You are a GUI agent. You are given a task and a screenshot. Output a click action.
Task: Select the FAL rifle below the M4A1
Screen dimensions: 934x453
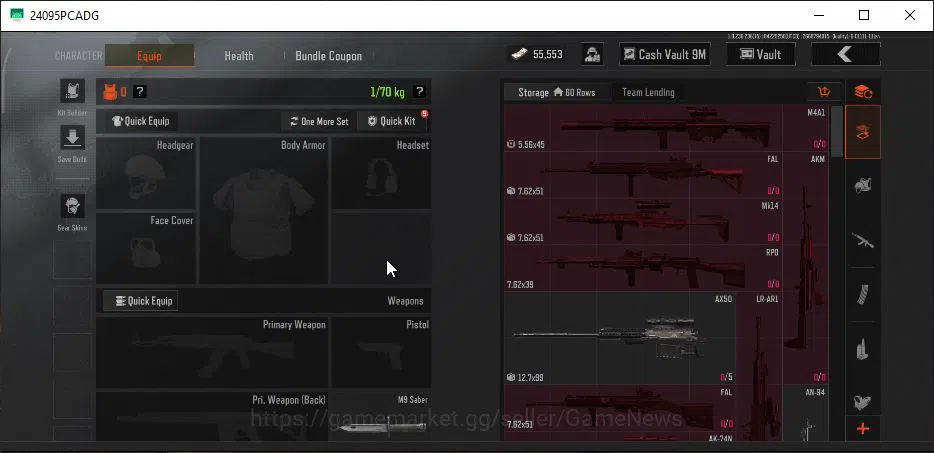643,175
